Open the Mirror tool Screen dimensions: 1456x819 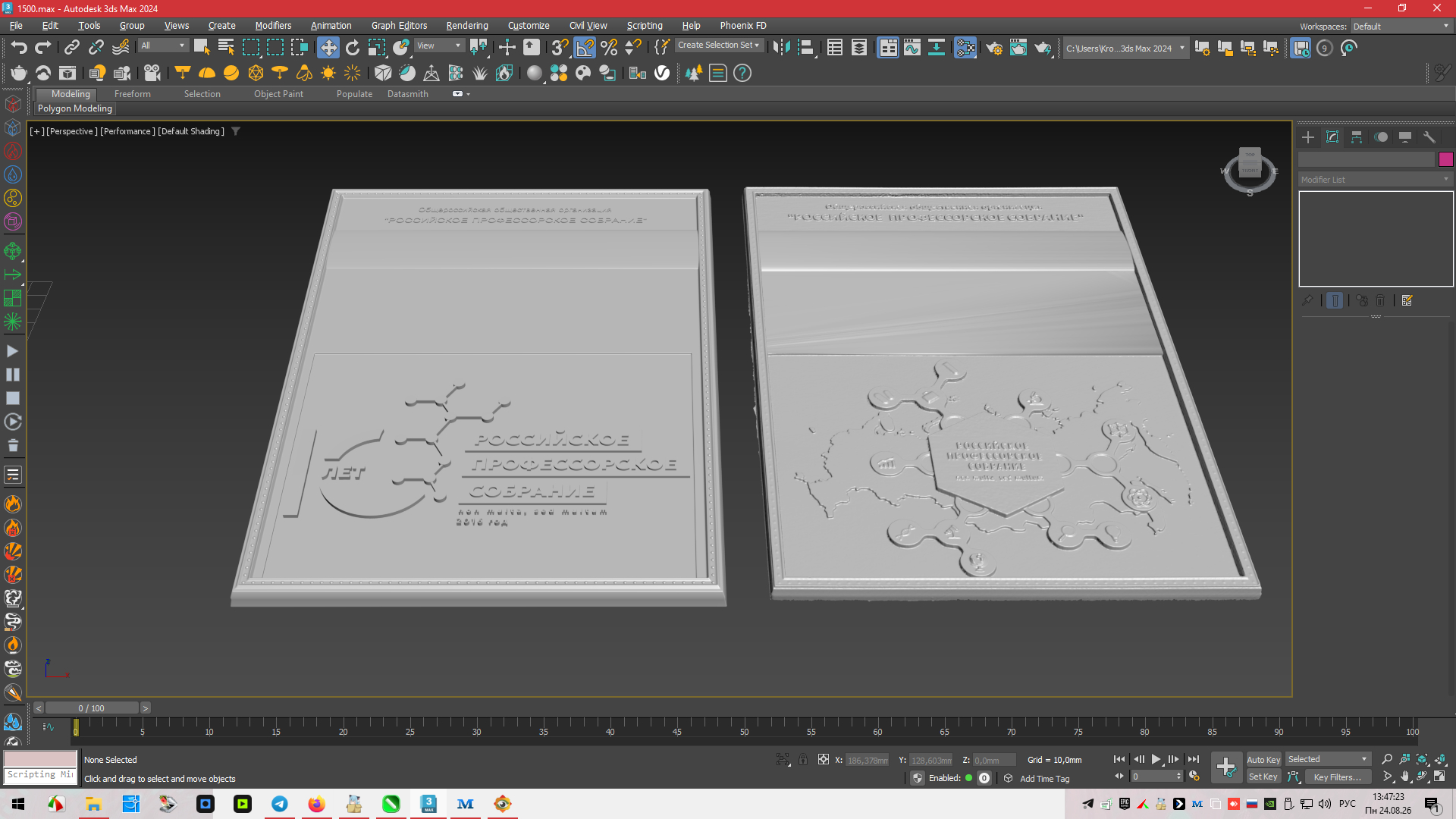pos(781,48)
